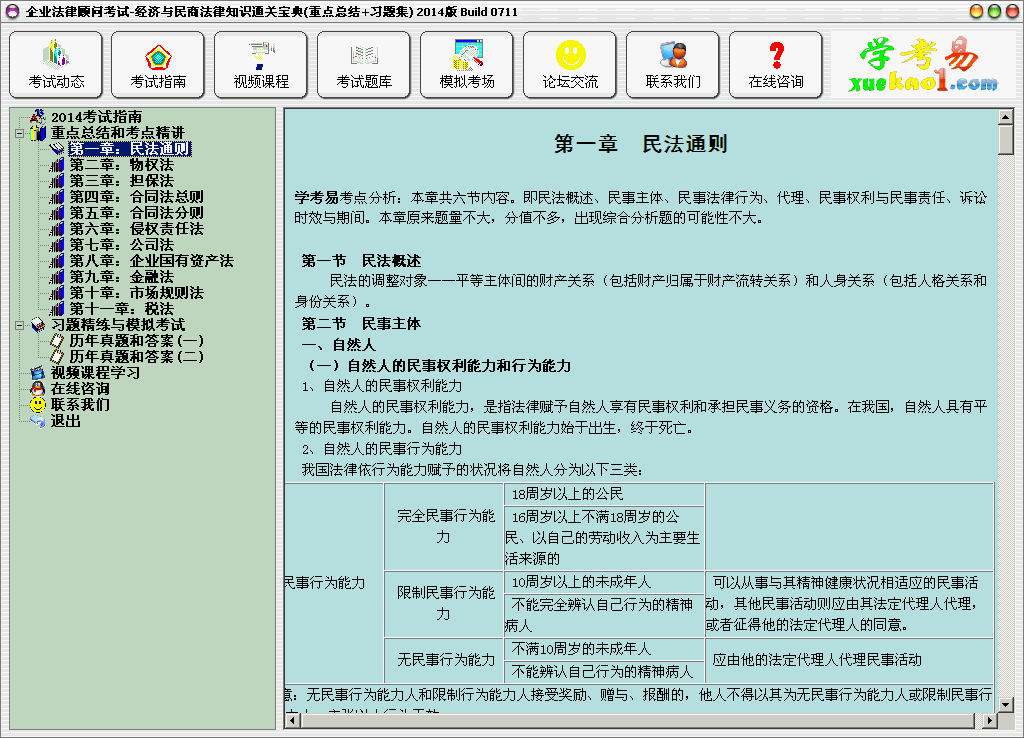Click the book icon of 第十一章：税法
The image size is (1024, 738).
click(57, 309)
